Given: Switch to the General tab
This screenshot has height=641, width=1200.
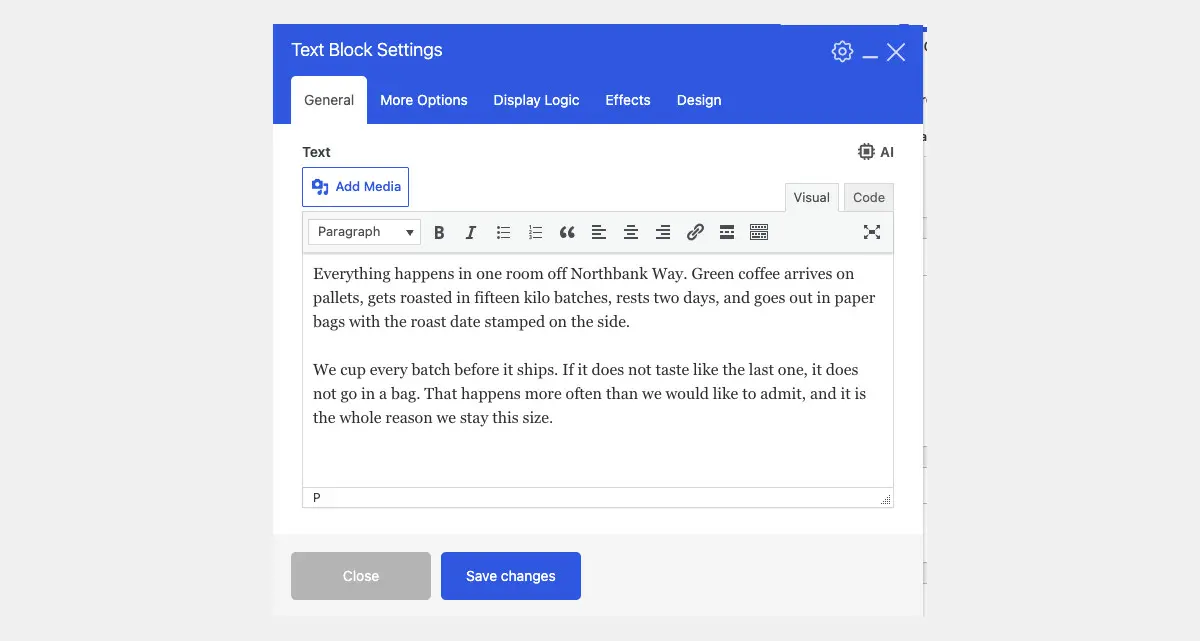Looking at the screenshot, I should point(329,100).
